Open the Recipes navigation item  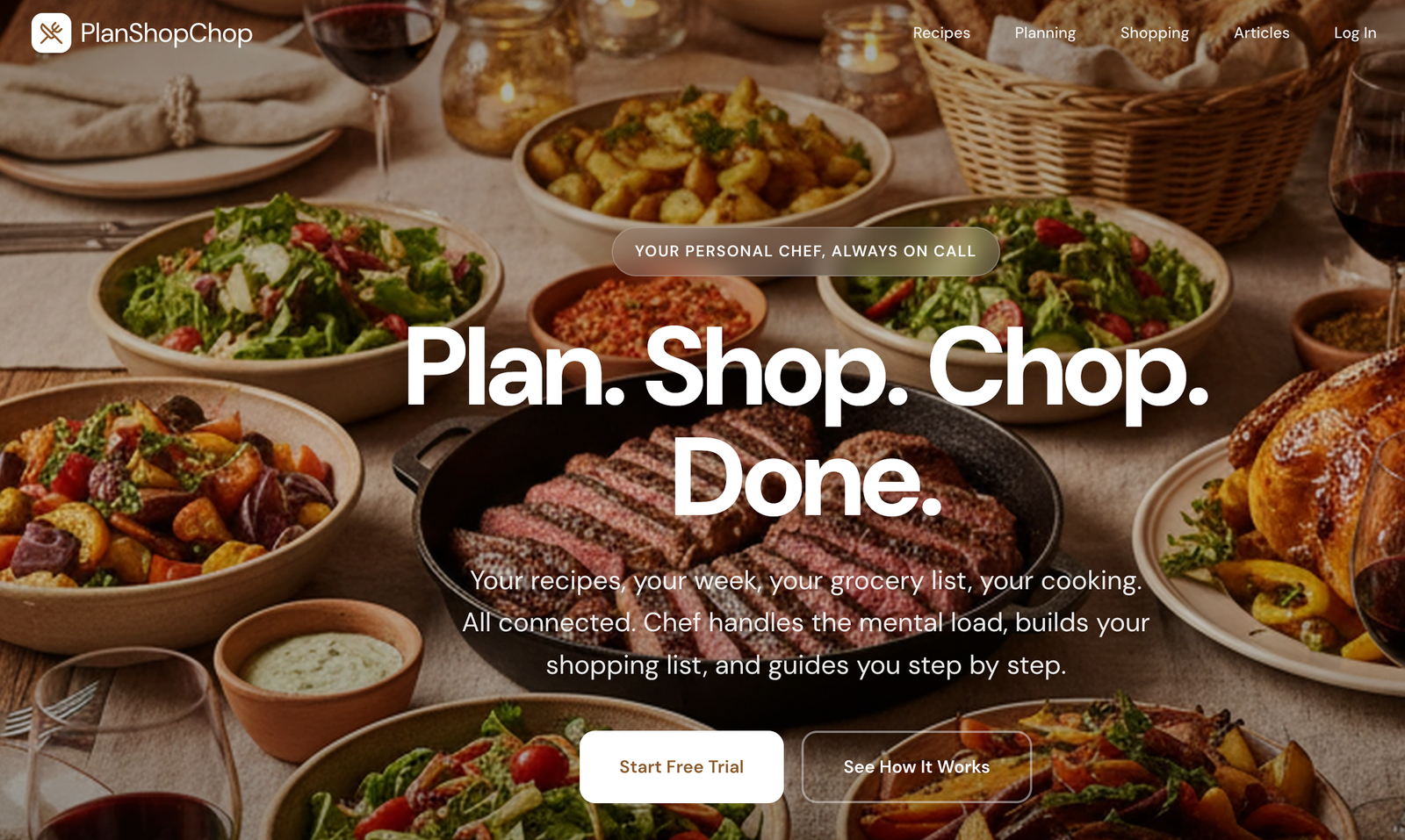(941, 32)
